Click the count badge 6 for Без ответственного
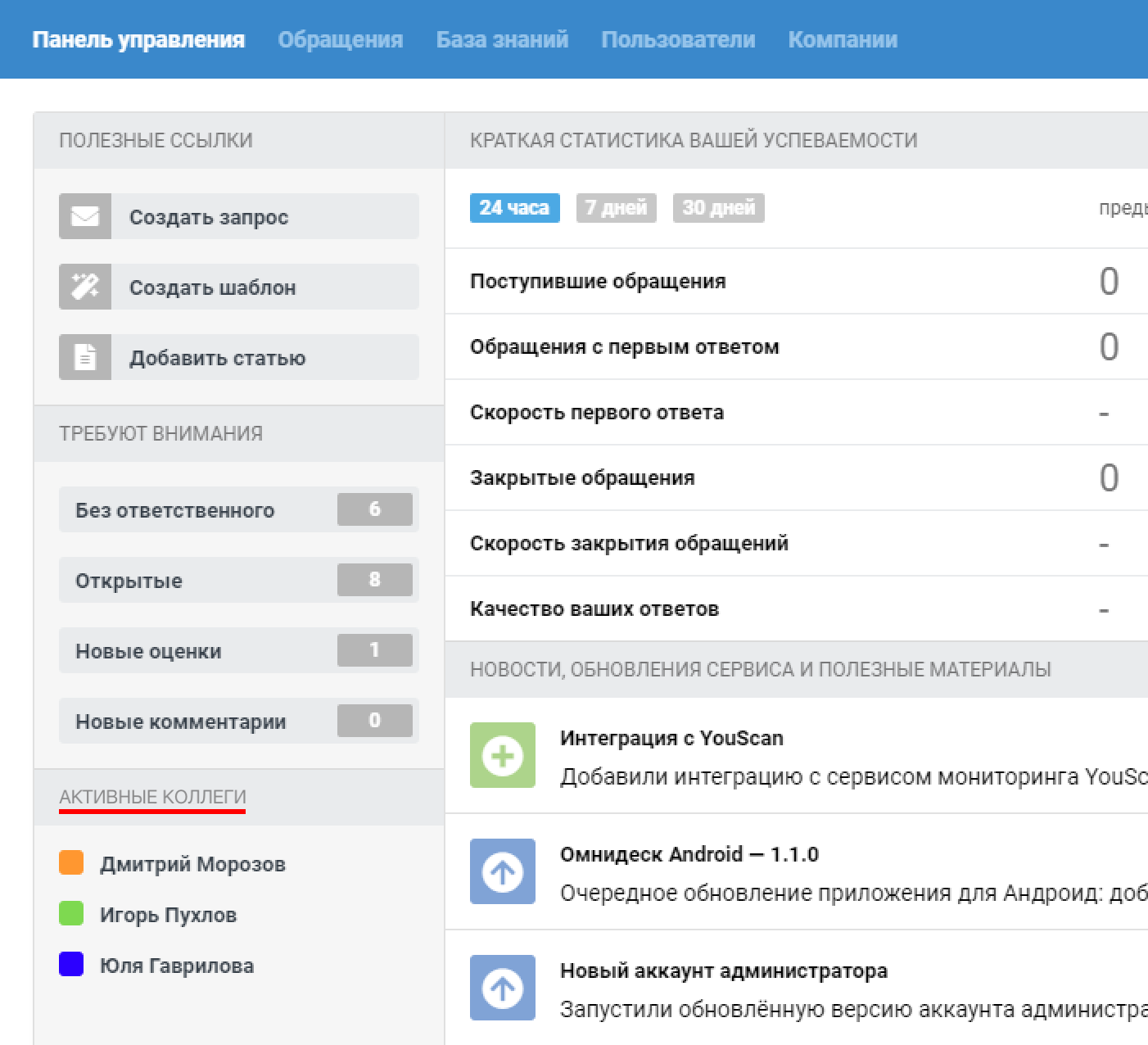The height and width of the screenshot is (1045, 1148). tap(375, 509)
